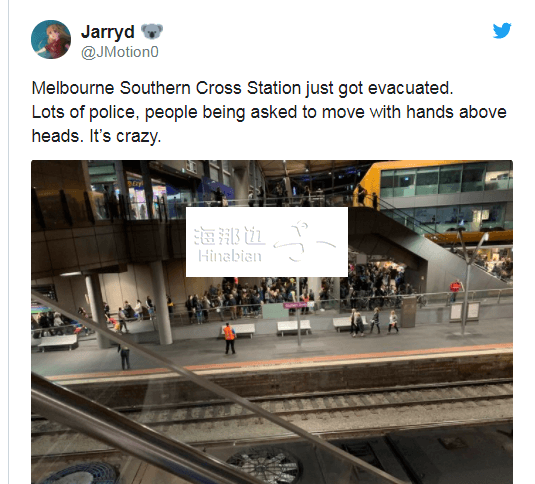Open the Jarryd display name link

point(108,32)
